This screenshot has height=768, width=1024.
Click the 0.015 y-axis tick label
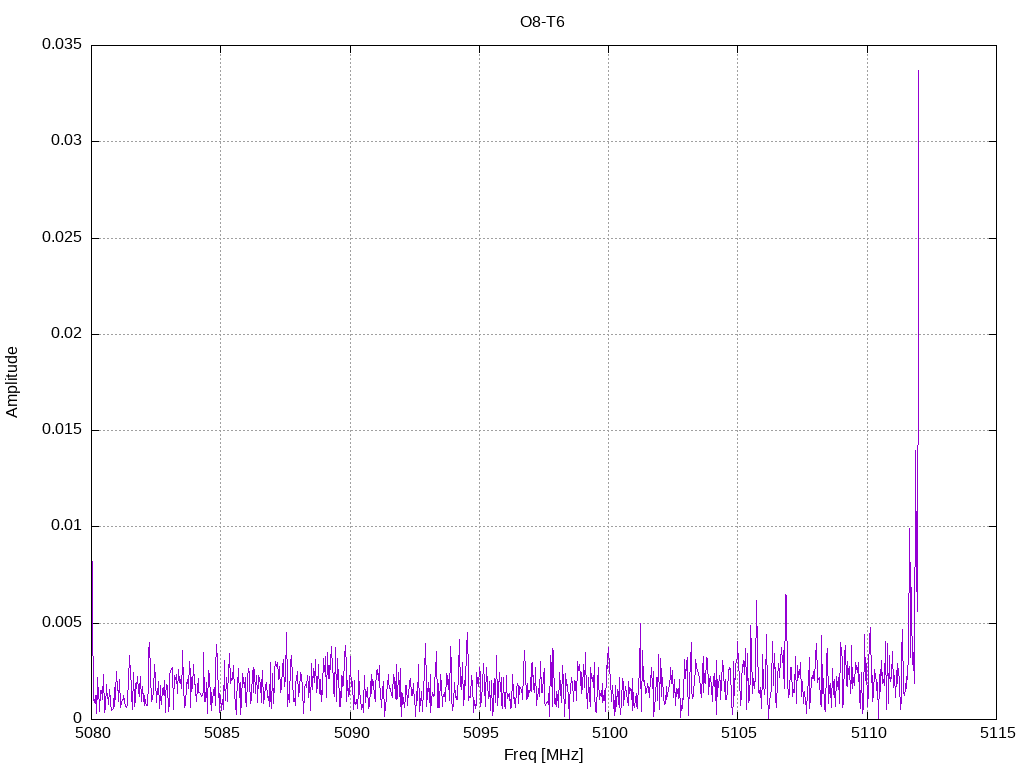[x=61, y=430]
